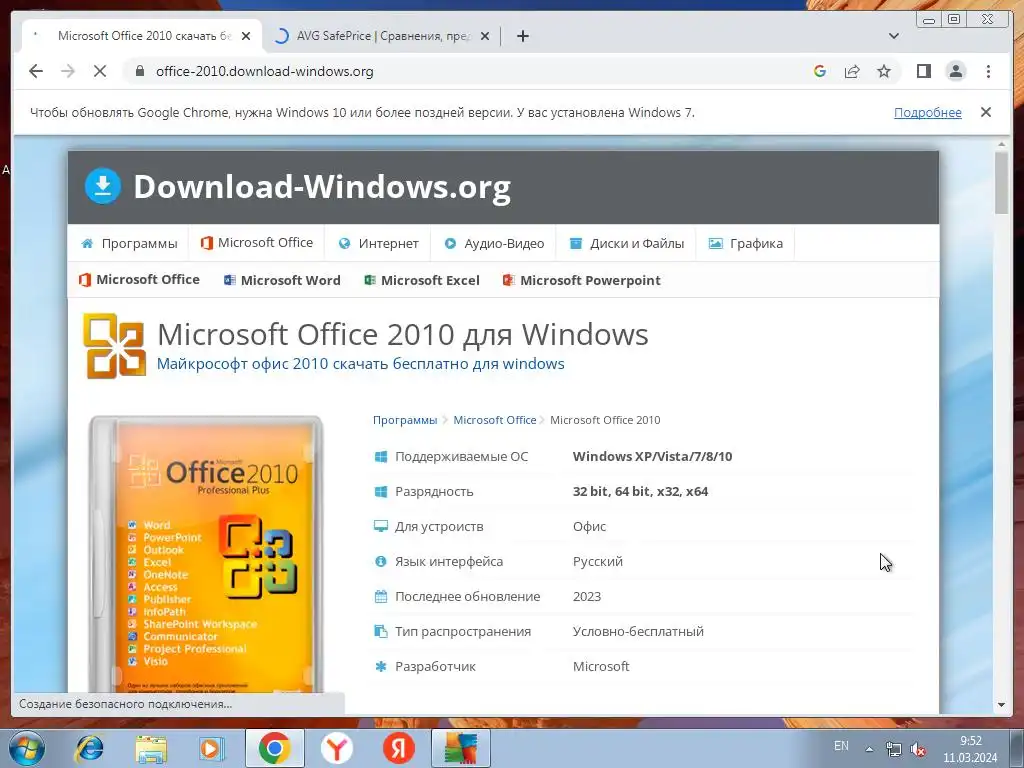Open the AVG icon in the taskbar
The height and width of the screenshot is (768, 1024).
pos(460,748)
